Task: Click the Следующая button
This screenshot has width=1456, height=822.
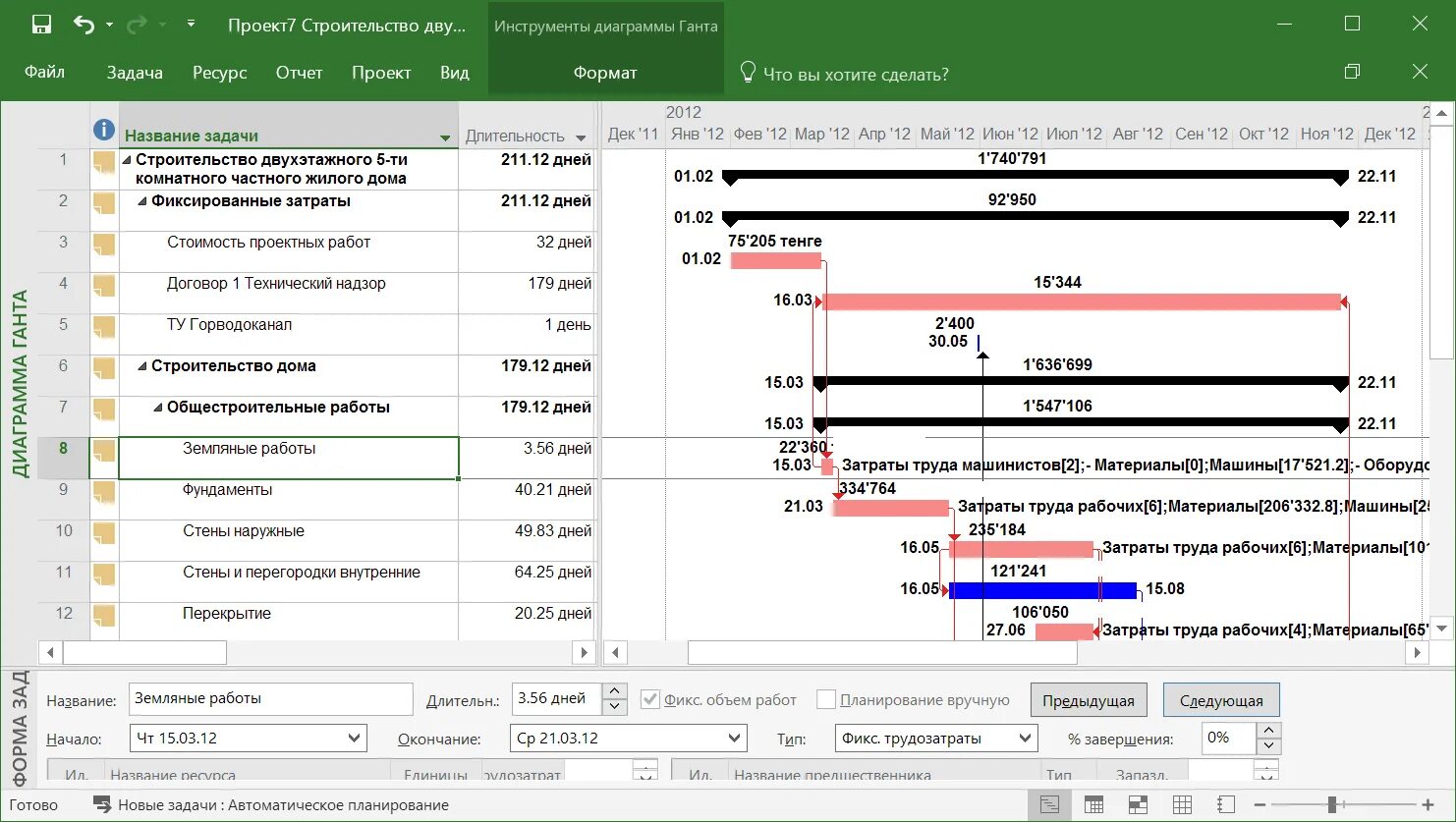Action: pos(1221,700)
